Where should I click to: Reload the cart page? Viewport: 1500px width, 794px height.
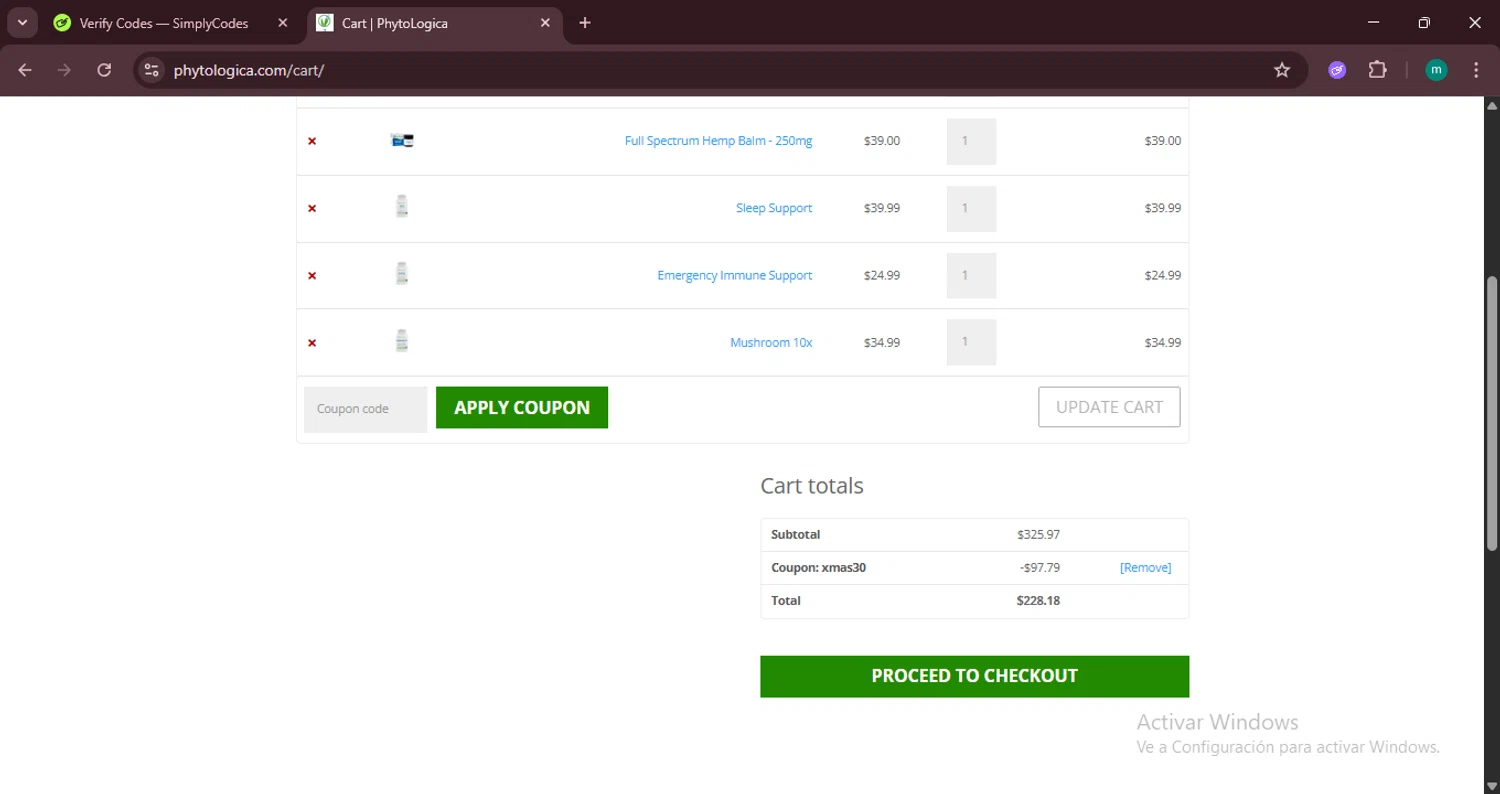pos(104,70)
